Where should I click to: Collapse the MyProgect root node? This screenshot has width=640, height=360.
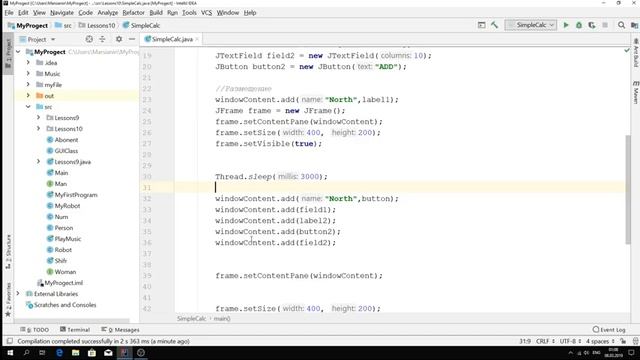[x=18, y=52]
